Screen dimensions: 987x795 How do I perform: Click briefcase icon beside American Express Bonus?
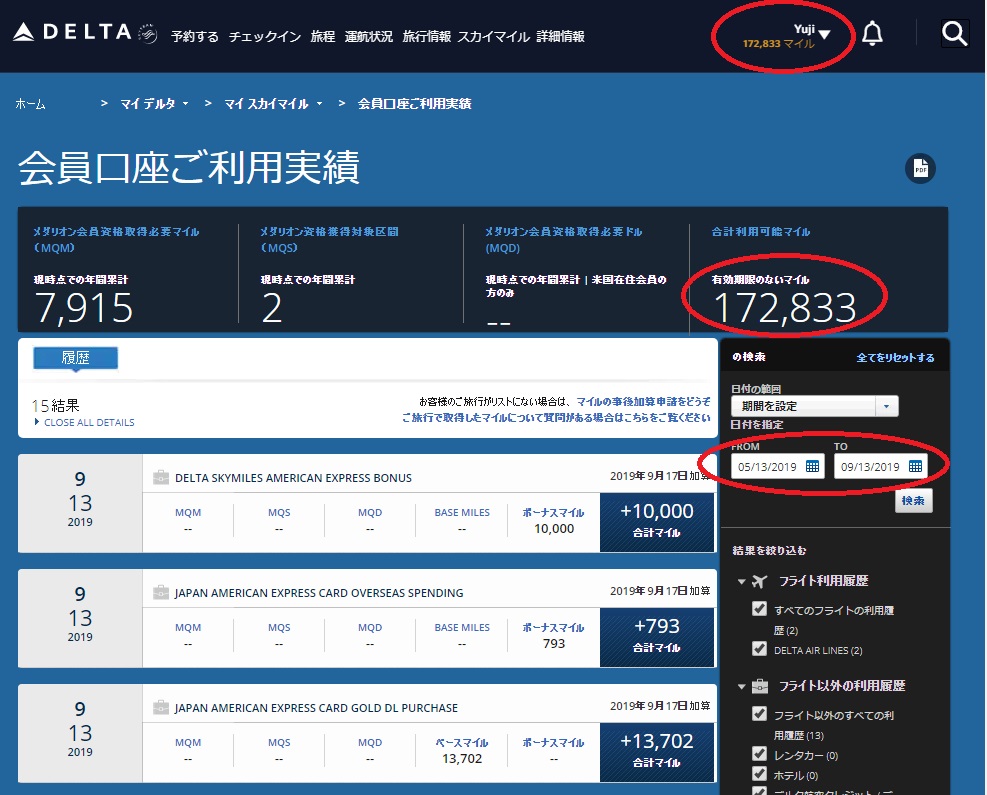(x=160, y=478)
